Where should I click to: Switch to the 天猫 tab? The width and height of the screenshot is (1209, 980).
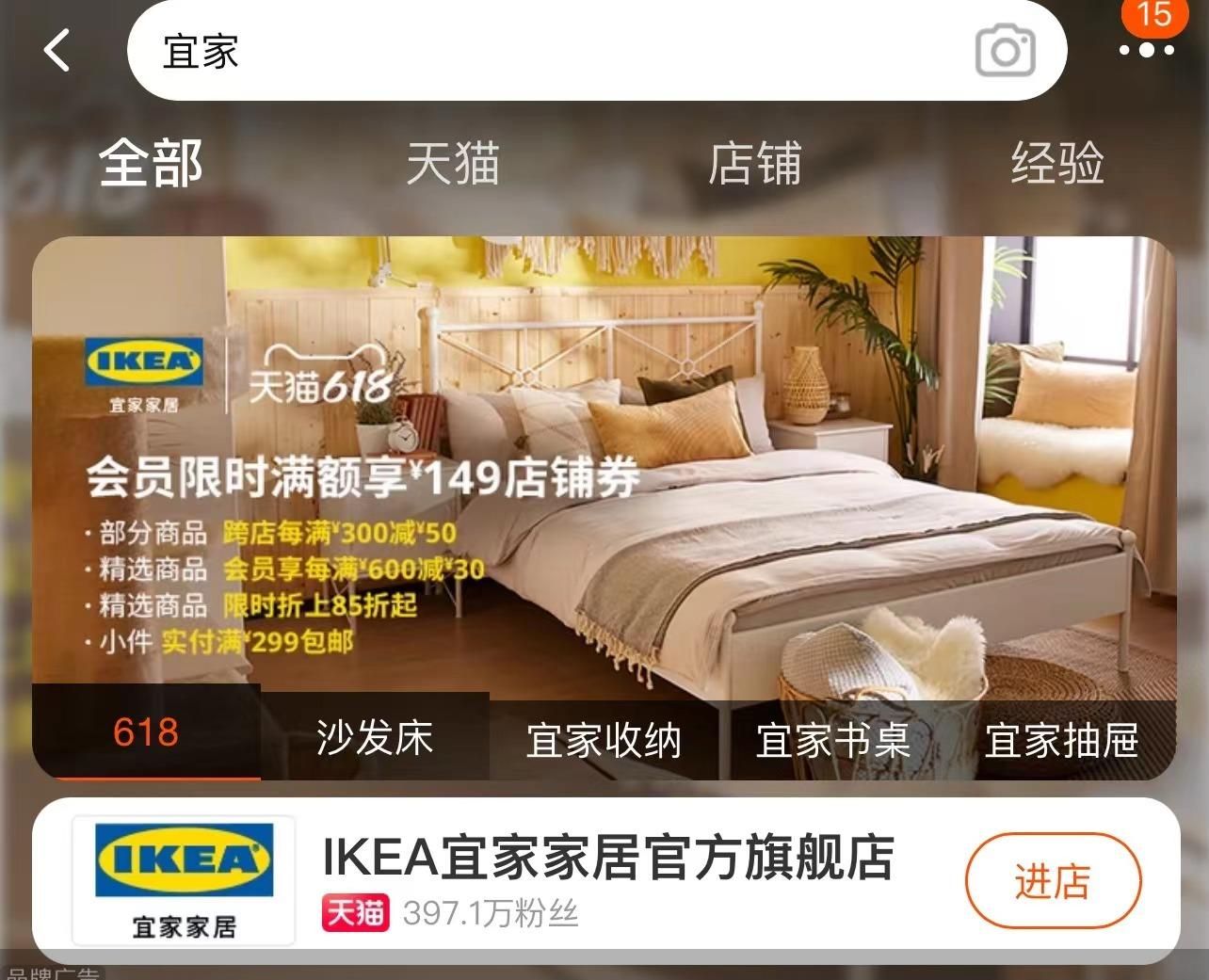tap(453, 163)
